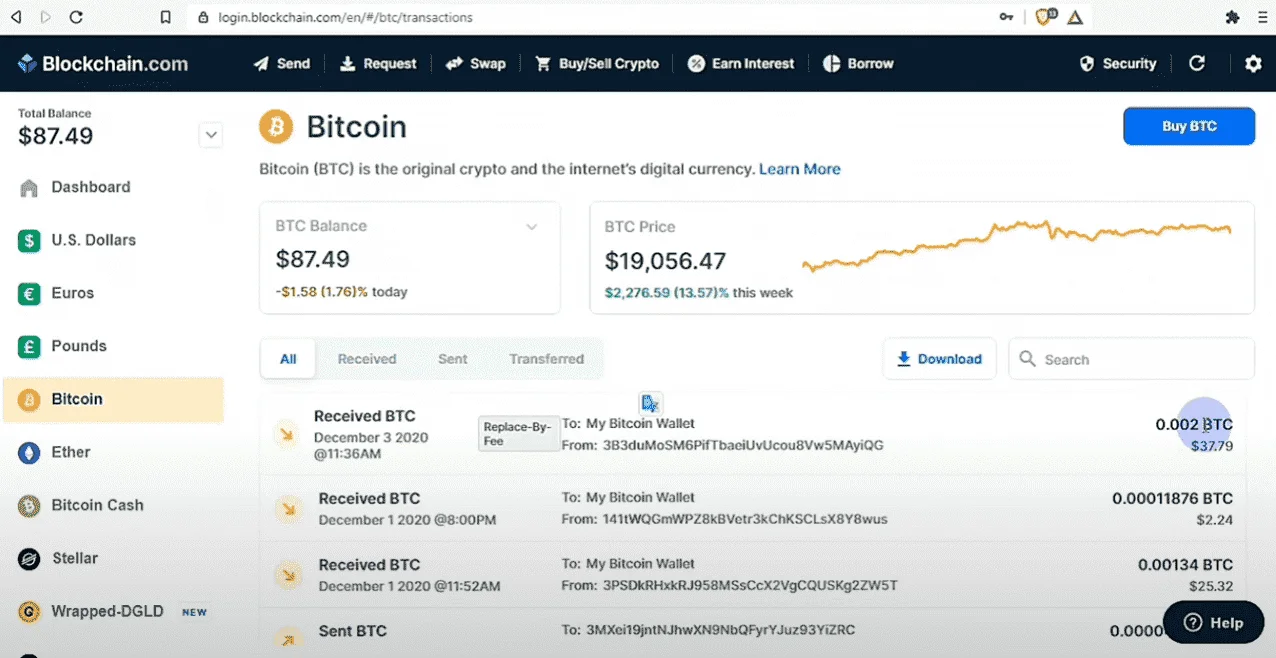This screenshot has height=658, width=1276.
Task: Open the browser extensions puzzle icon
Action: 1232,17
